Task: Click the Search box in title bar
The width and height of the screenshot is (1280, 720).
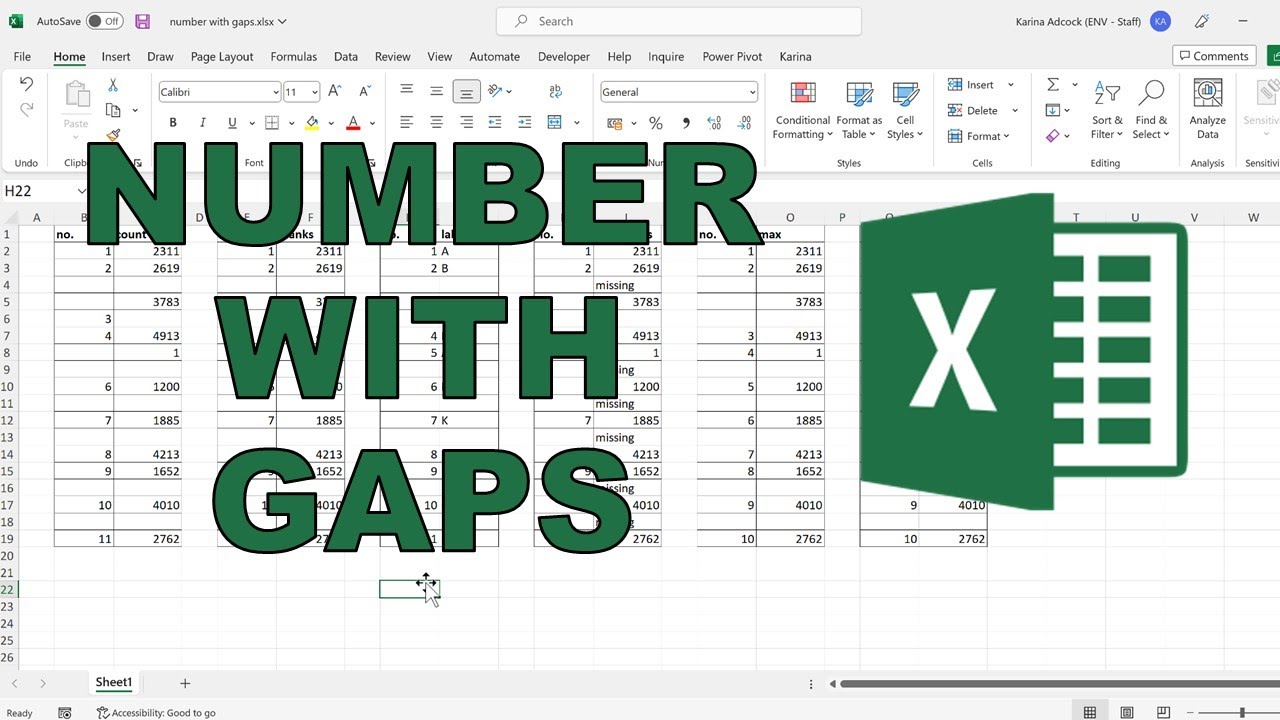Action: click(678, 21)
